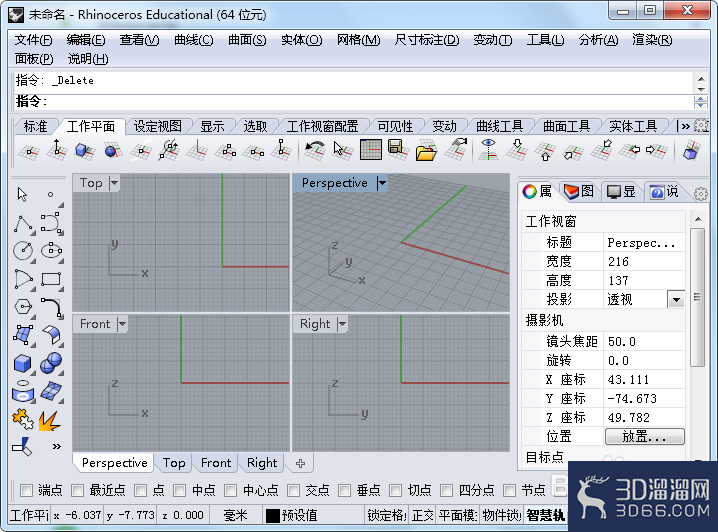
Task: Check the 节点 snap option
Action: pyautogui.click(x=509, y=490)
